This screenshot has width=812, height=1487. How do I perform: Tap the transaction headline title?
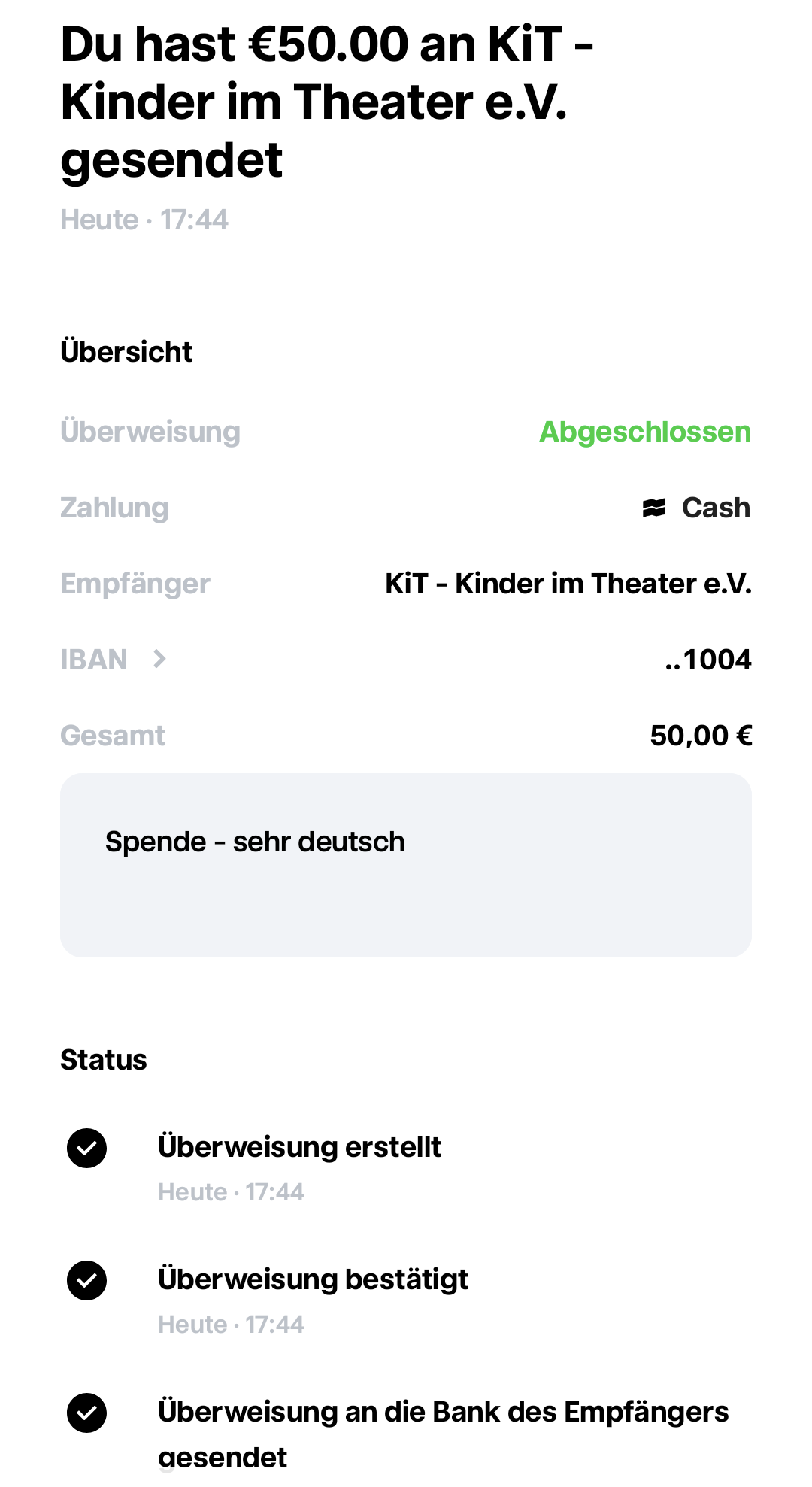[x=327, y=102]
